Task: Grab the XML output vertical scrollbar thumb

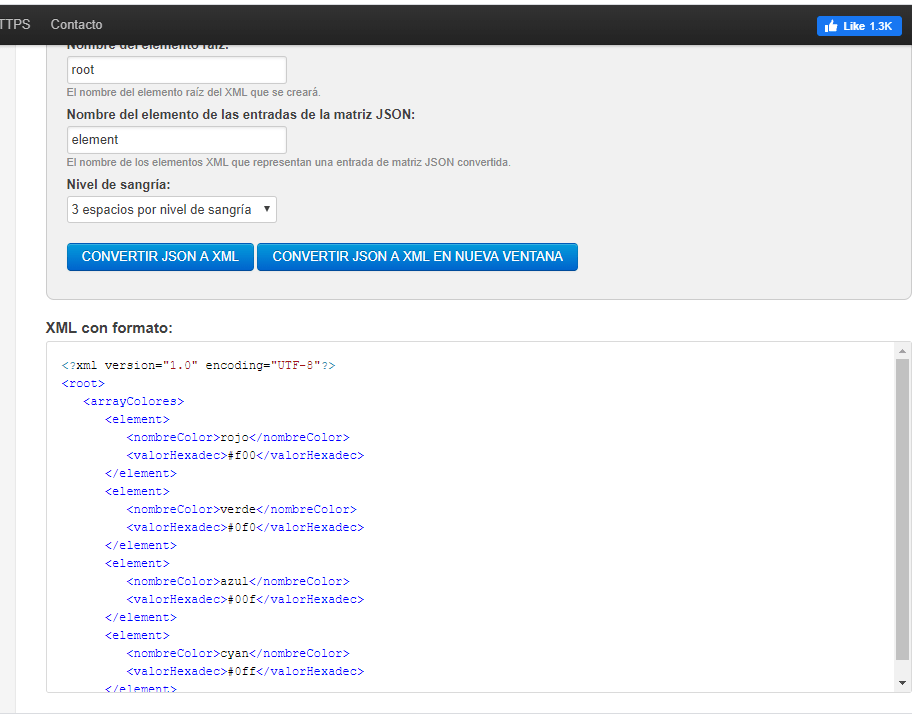Action: 902,510
